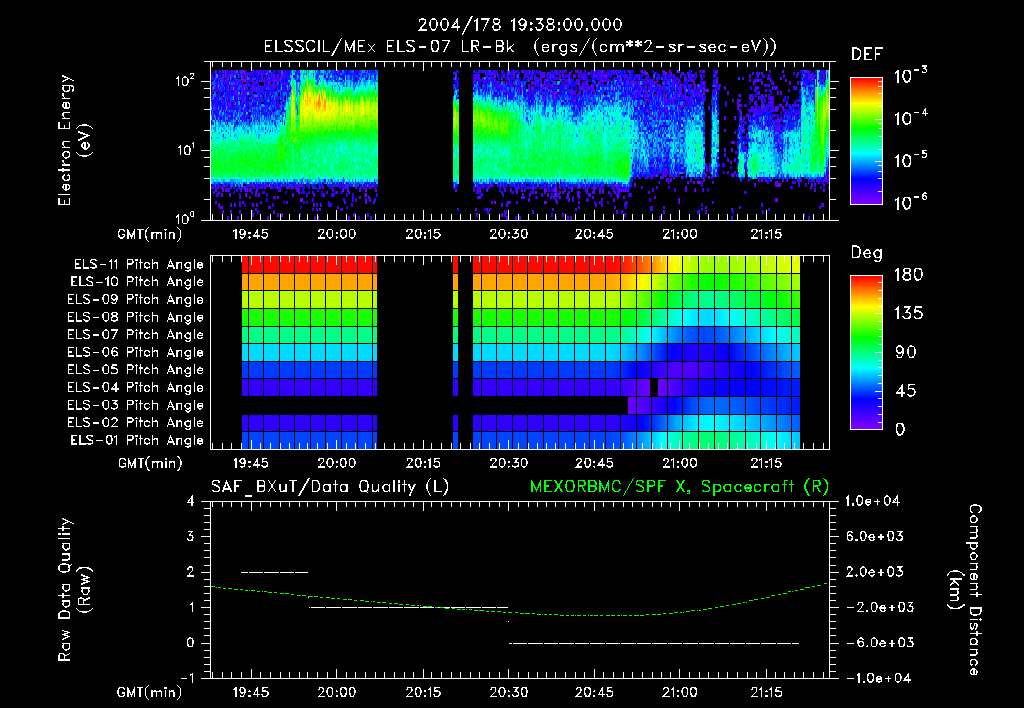Select the ELS-05 Pitch Angle row label
The height and width of the screenshot is (708, 1024).
point(136,370)
